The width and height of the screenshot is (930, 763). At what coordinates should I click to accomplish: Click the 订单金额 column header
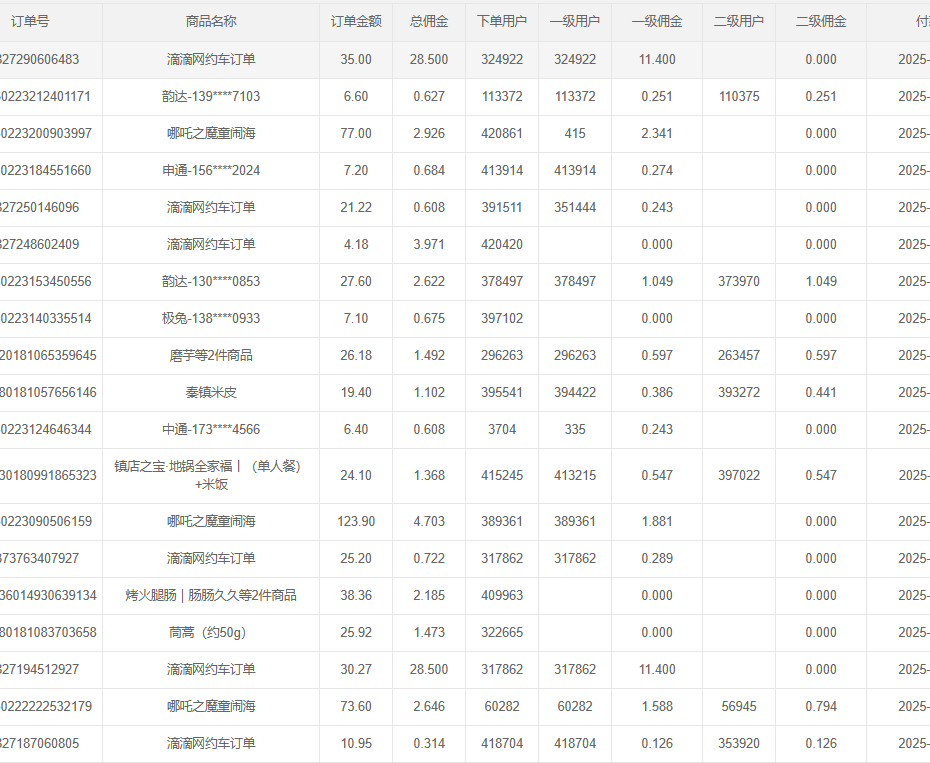pyautogui.click(x=356, y=21)
